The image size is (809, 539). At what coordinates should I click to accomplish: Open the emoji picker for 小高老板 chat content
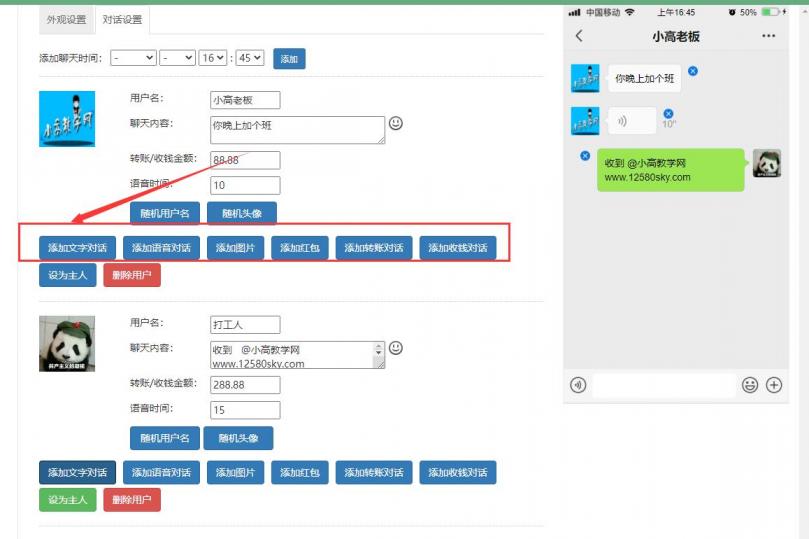coord(396,123)
